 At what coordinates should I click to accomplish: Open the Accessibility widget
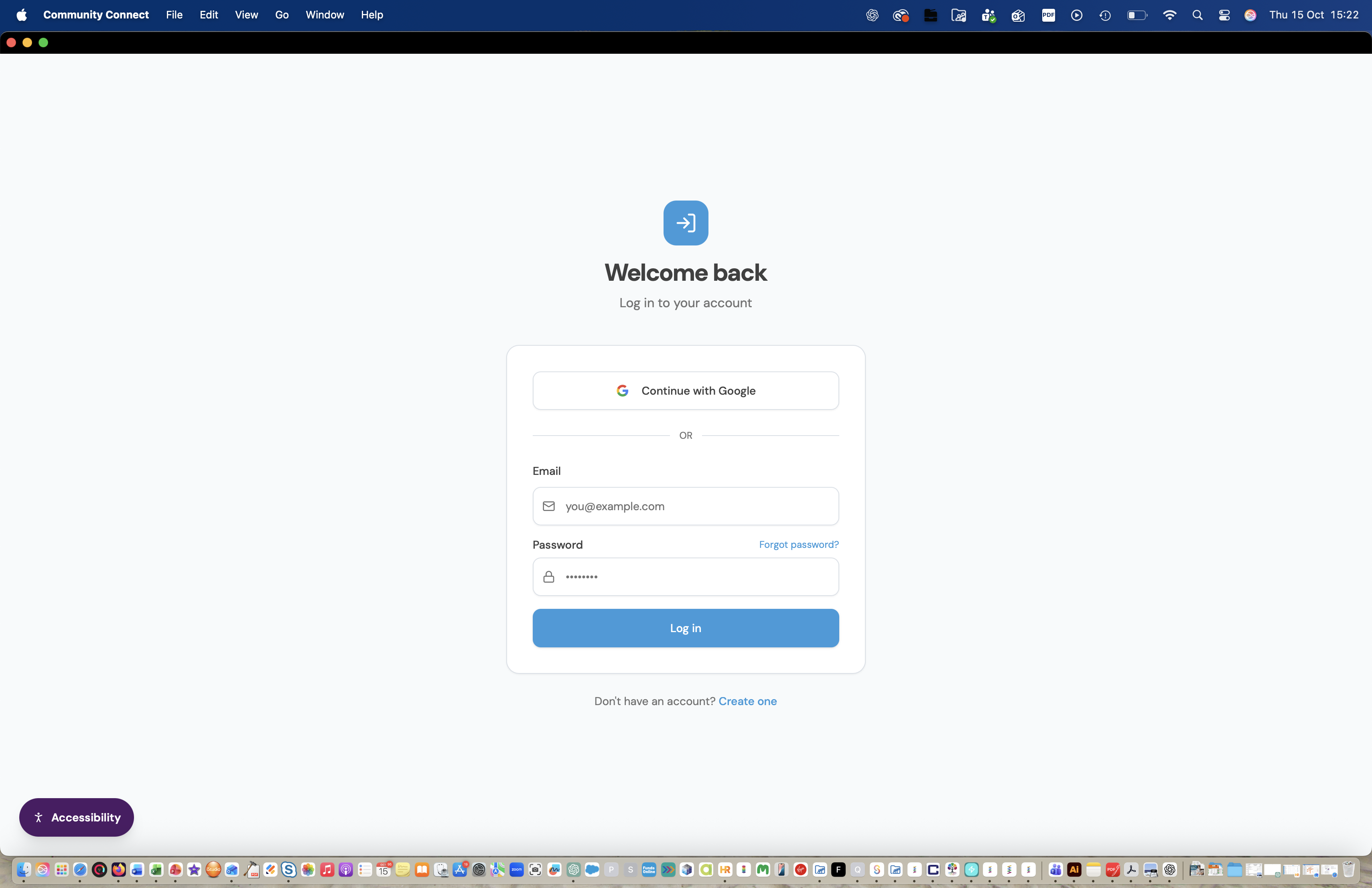point(77,817)
